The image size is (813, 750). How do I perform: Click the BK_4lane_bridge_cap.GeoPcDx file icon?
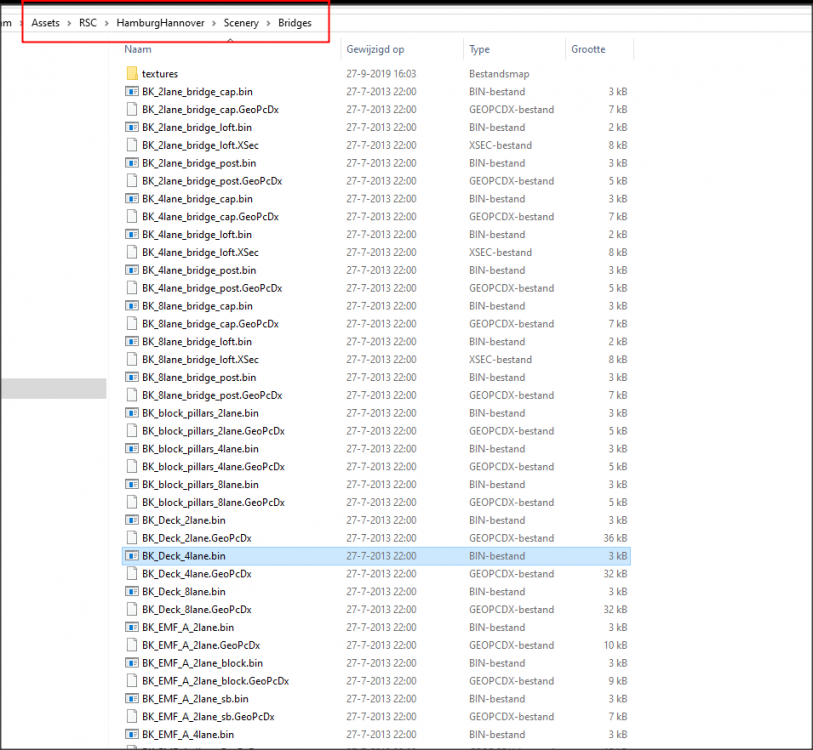132,217
